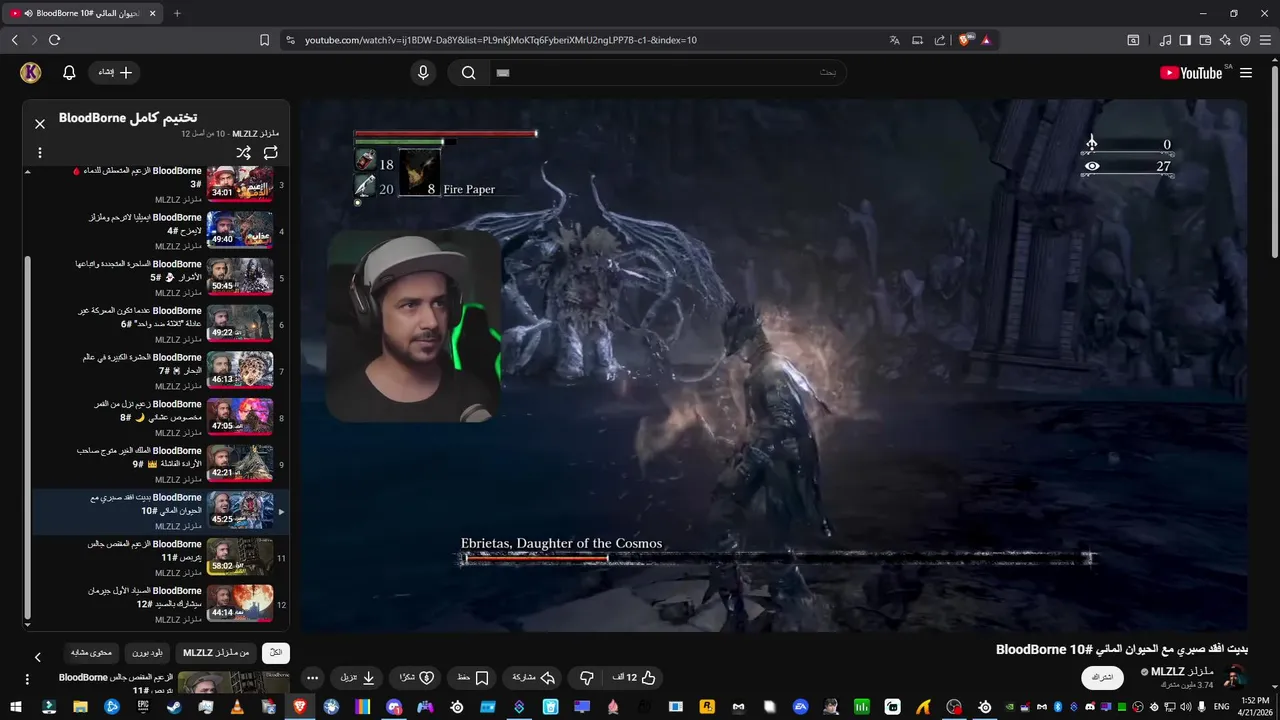Reload the page
This screenshot has height=720, width=1280.
click(54, 40)
